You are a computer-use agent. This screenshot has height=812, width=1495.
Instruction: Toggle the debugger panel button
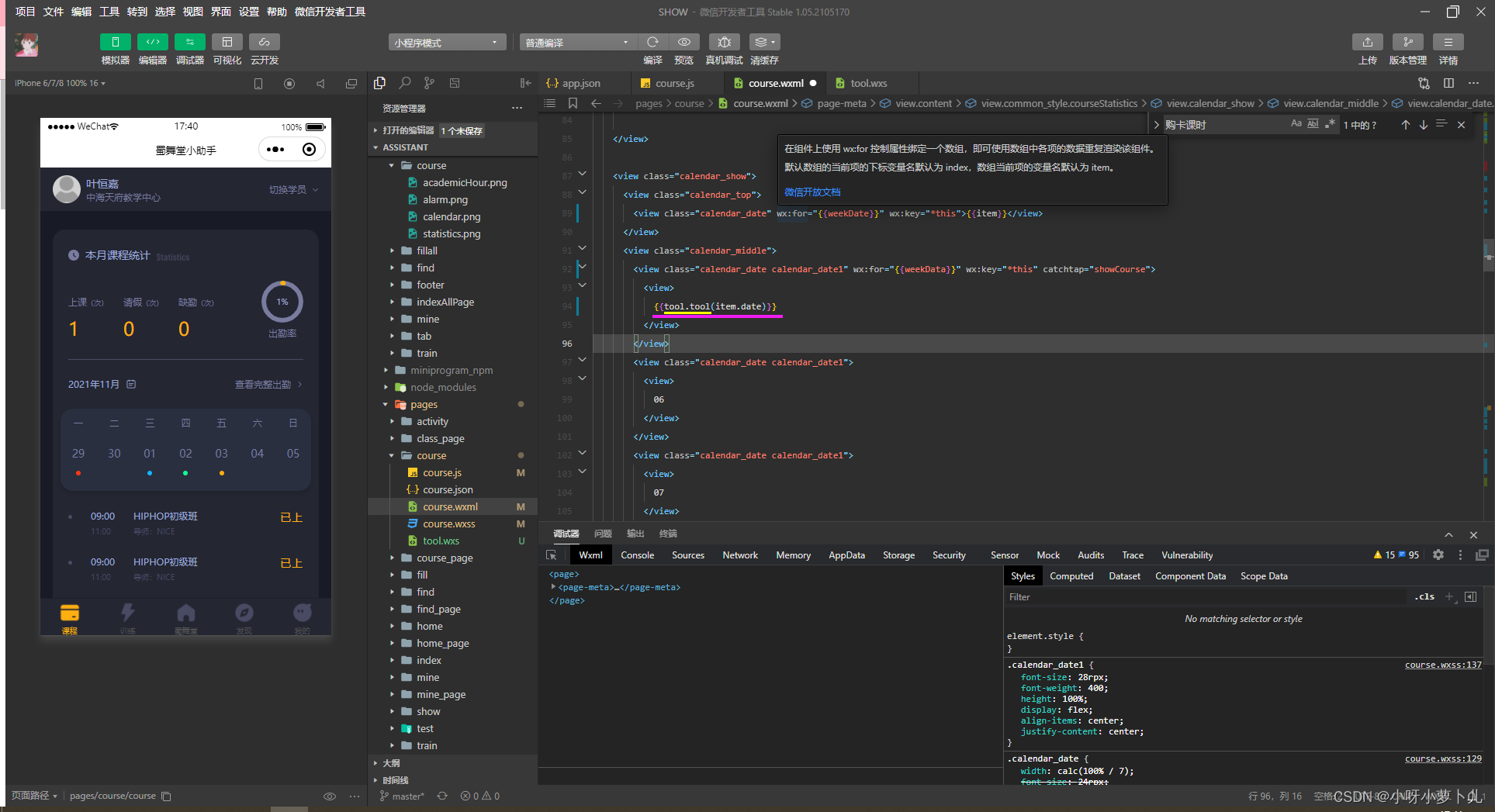point(189,42)
